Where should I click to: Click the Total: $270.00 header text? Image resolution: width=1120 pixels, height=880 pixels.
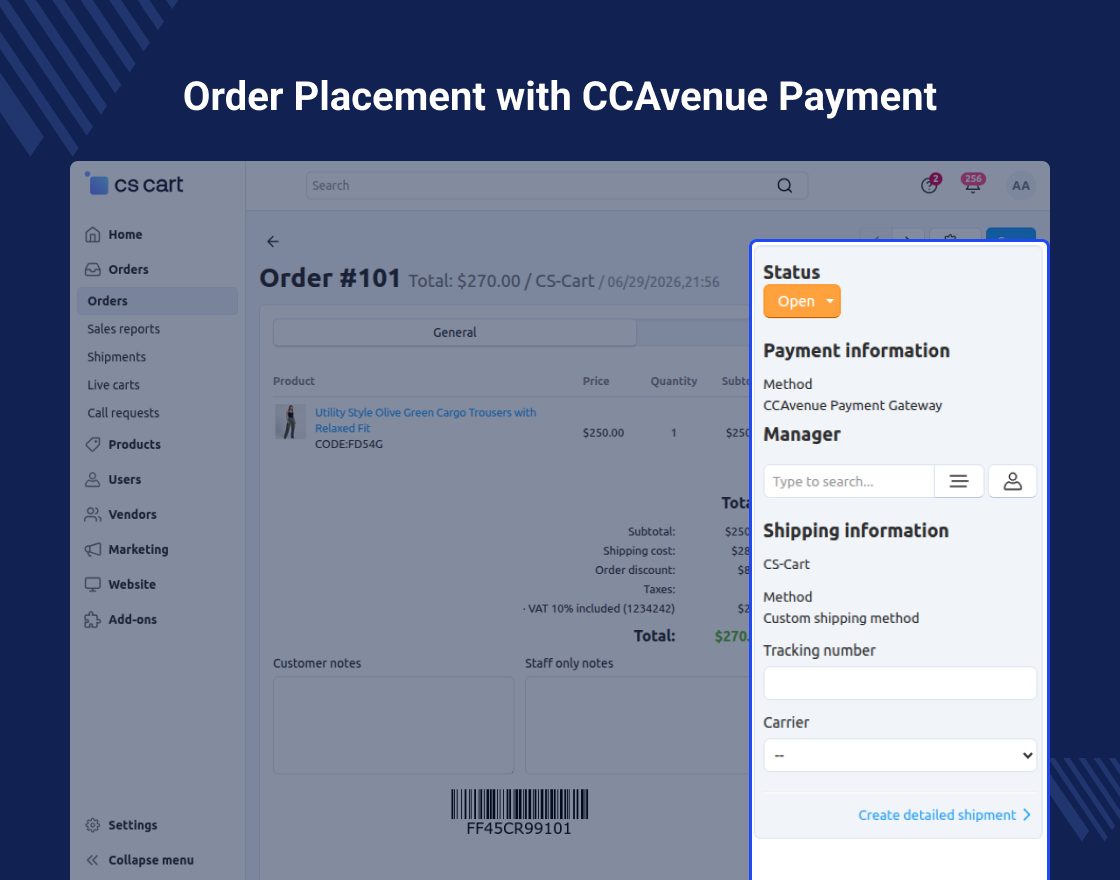point(464,281)
